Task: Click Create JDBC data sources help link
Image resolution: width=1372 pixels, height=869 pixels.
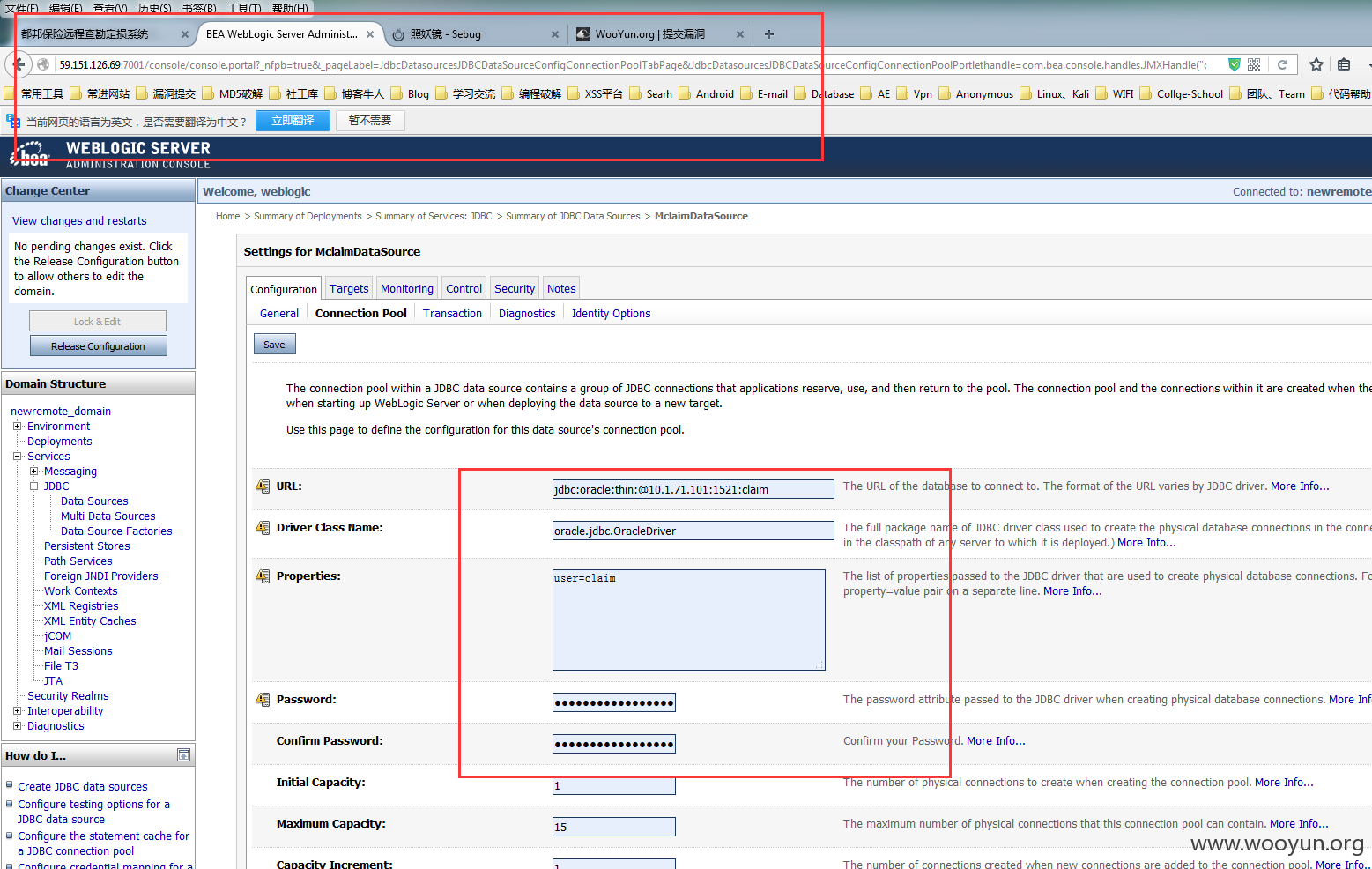Action: click(83, 787)
